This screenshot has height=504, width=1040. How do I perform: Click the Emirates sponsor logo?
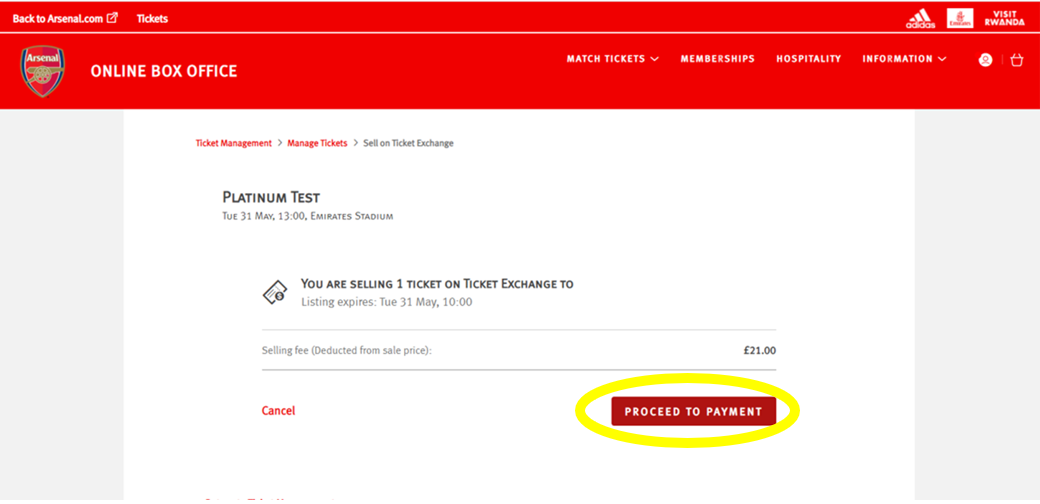tap(960, 19)
